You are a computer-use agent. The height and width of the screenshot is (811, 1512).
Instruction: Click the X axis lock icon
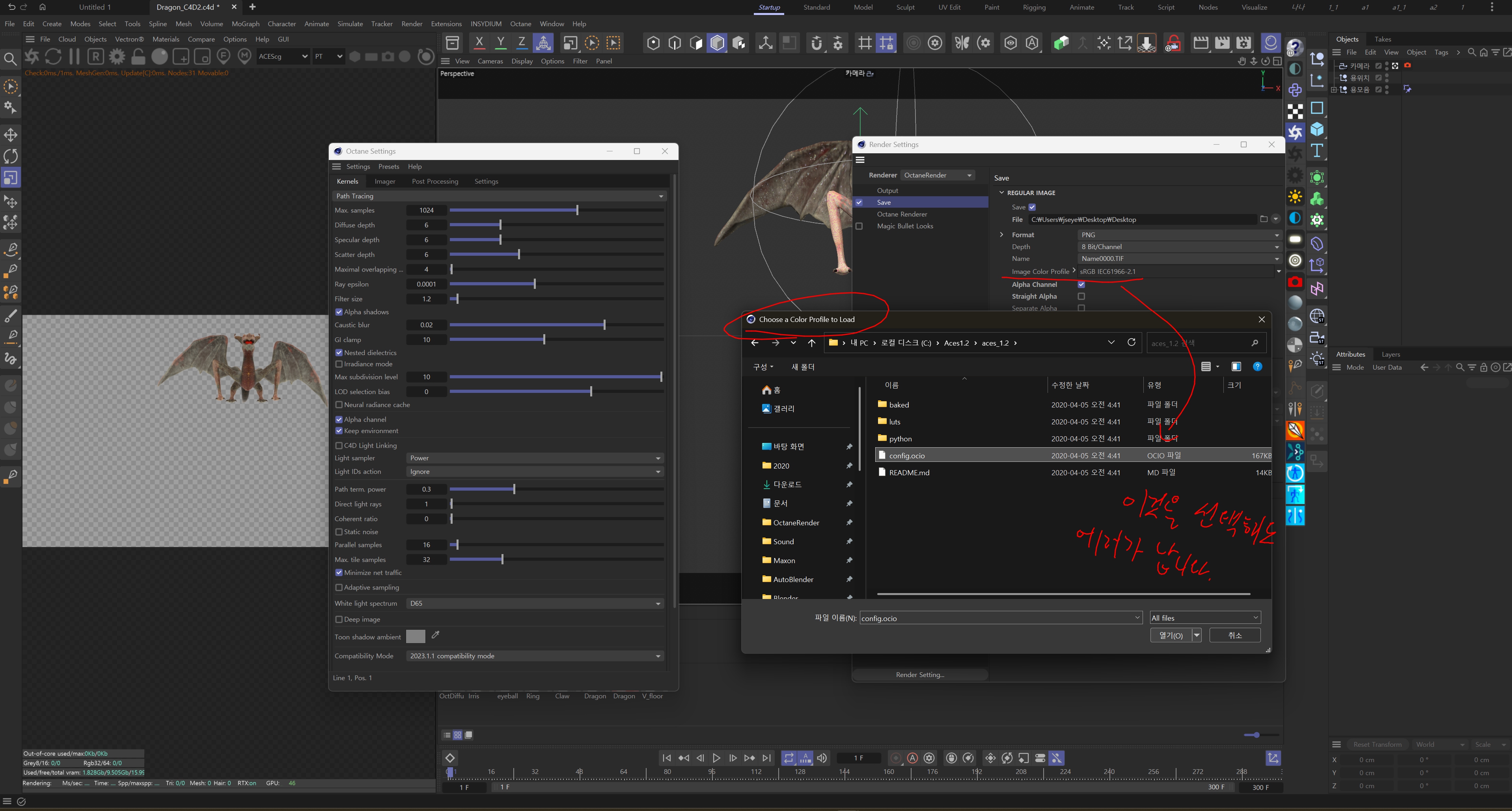click(x=479, y=42)
